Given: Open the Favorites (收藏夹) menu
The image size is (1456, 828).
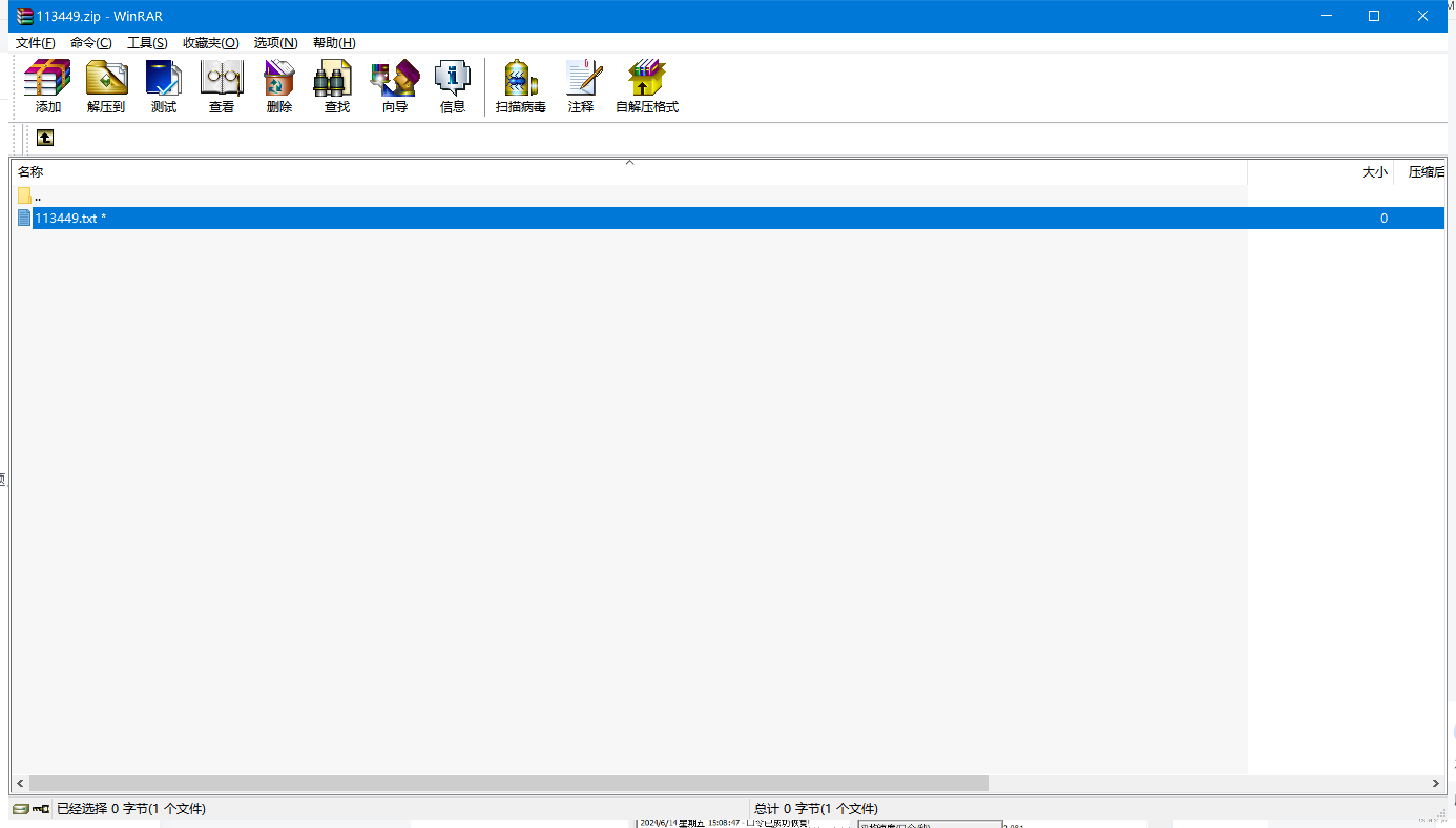Looking at the screenshot, I should [210, 43].
